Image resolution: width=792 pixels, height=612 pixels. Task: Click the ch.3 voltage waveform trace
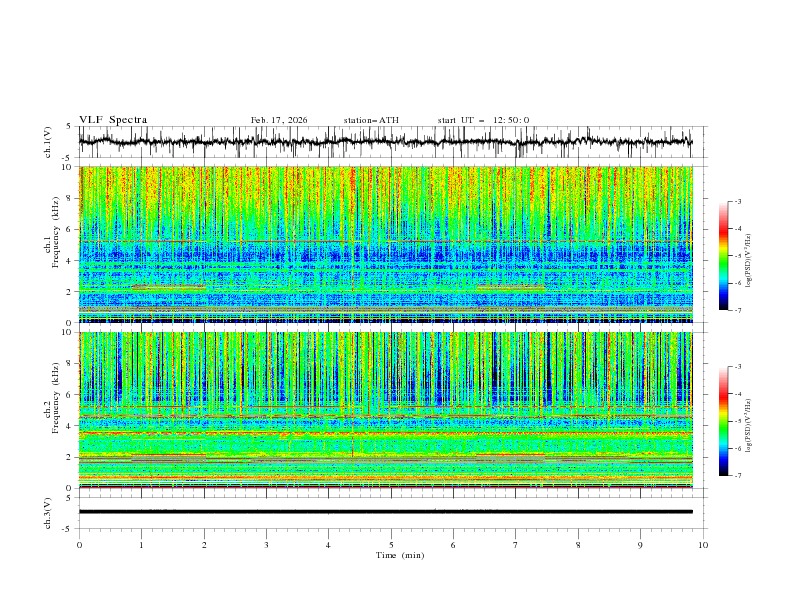tap(386, 512)
